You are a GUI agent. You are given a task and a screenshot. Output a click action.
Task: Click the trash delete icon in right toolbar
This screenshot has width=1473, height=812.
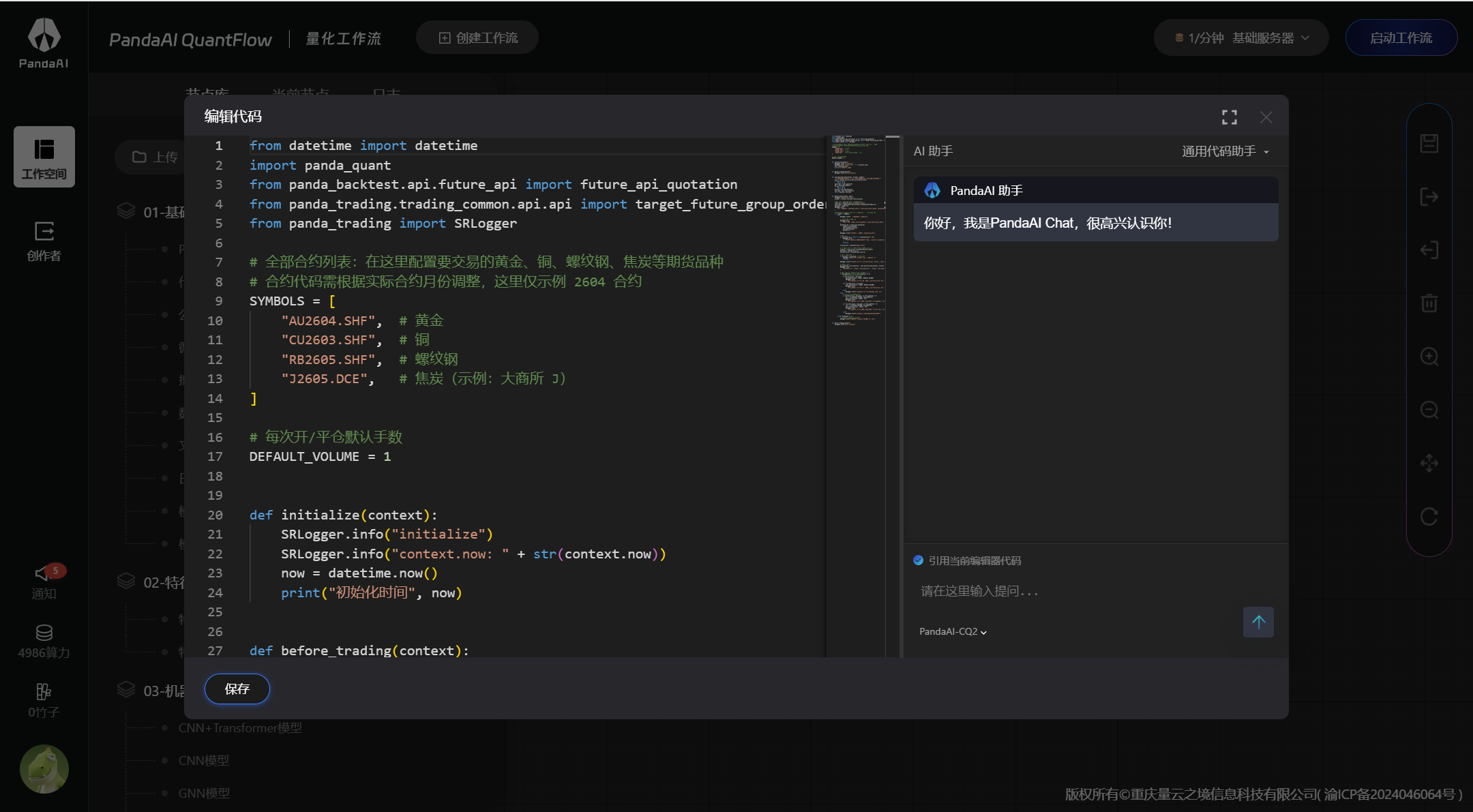(x=1429, y=303)
